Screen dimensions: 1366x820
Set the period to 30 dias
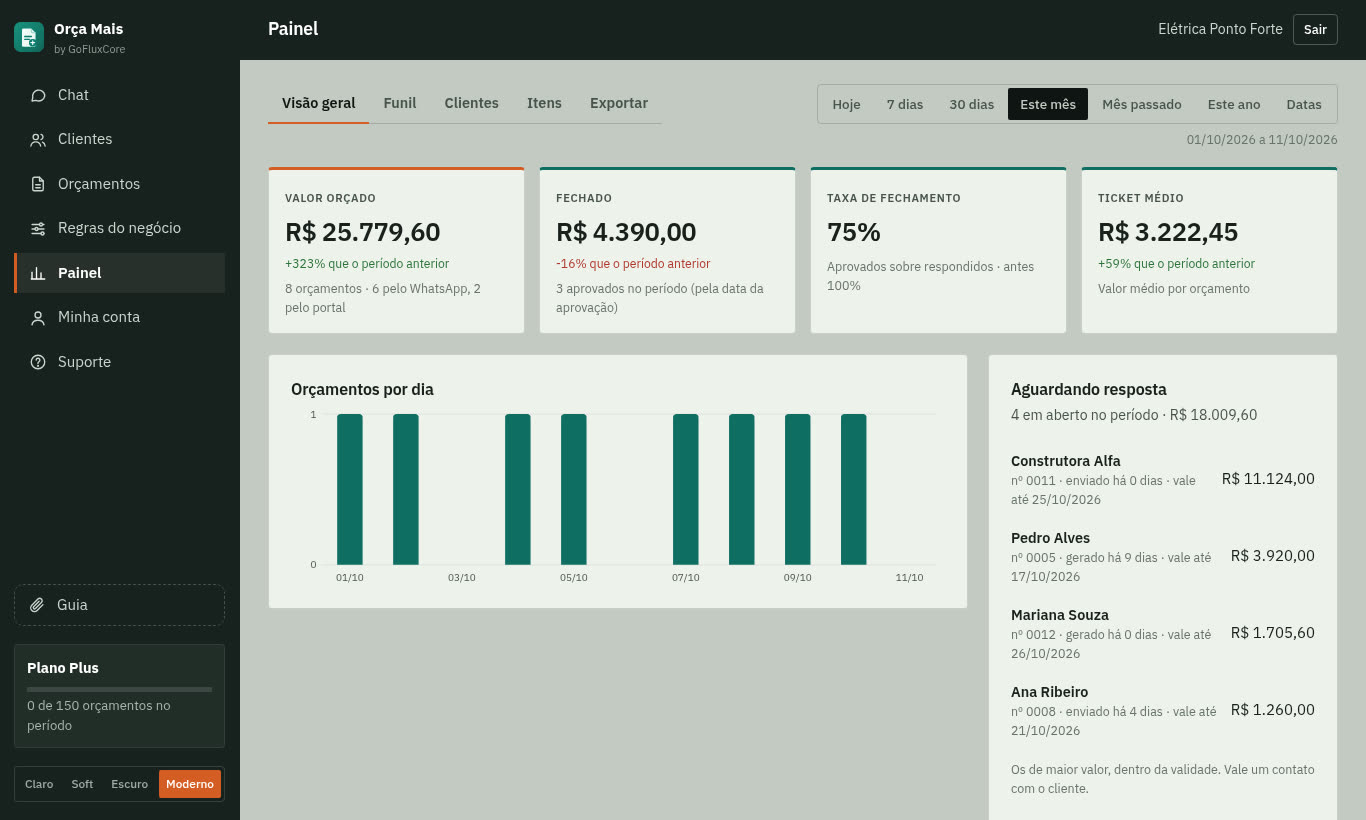click(972, 104)
